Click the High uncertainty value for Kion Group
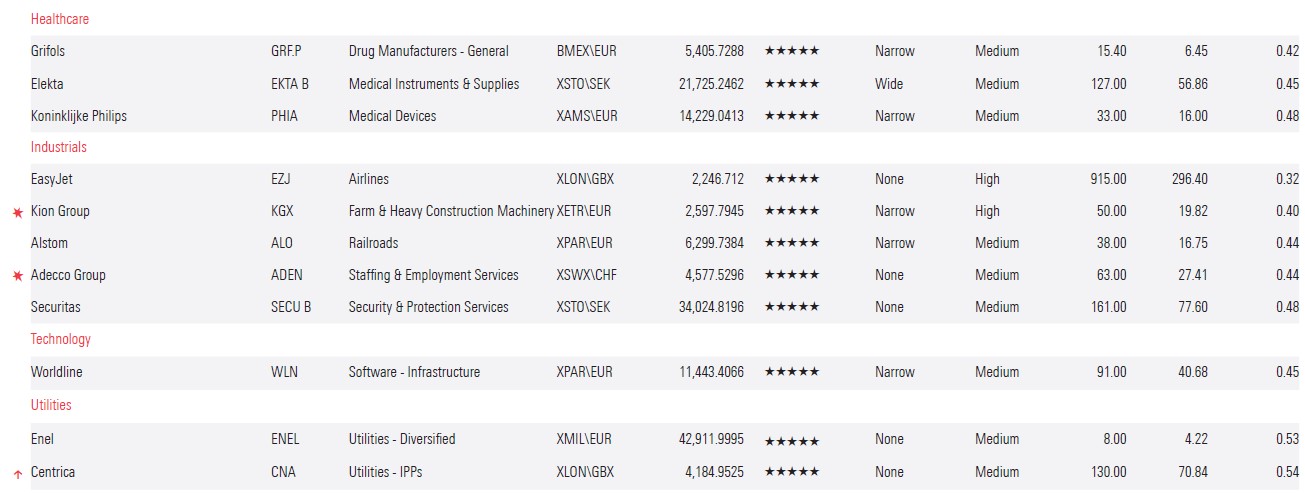Screen dimensions: 1305x493 coord(987,211)
